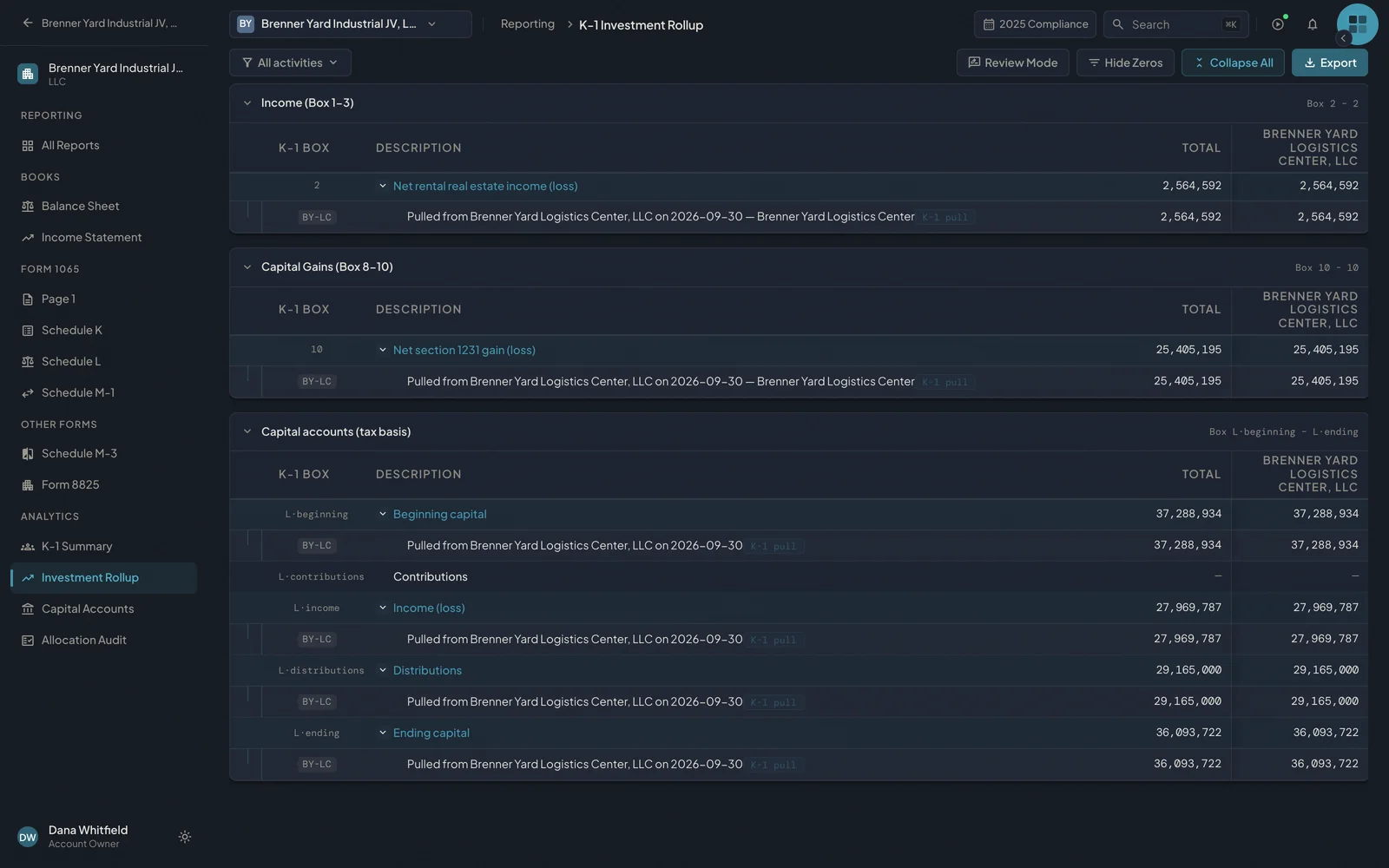Open Form 8825
This screenshot has width=1389, height=868.
coord(104,485)
